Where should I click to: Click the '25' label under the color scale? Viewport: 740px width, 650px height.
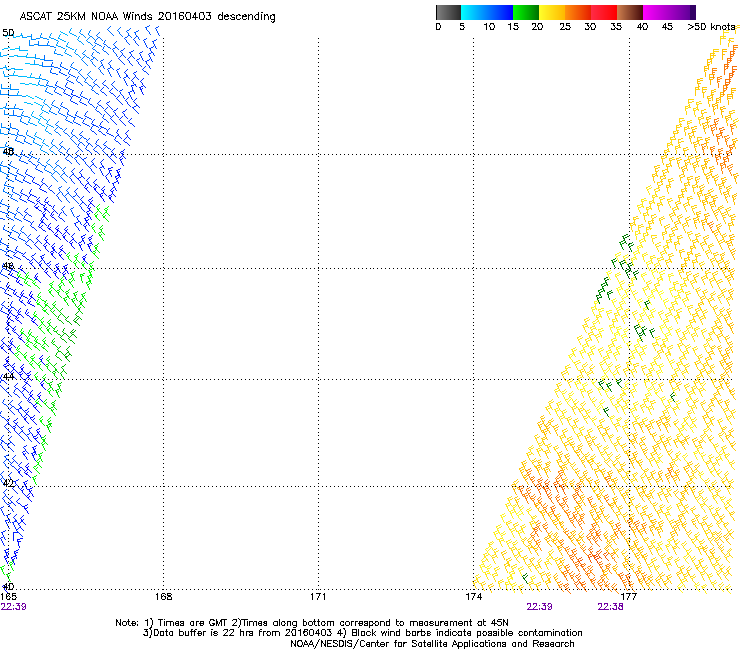click(x=565, y=27)
